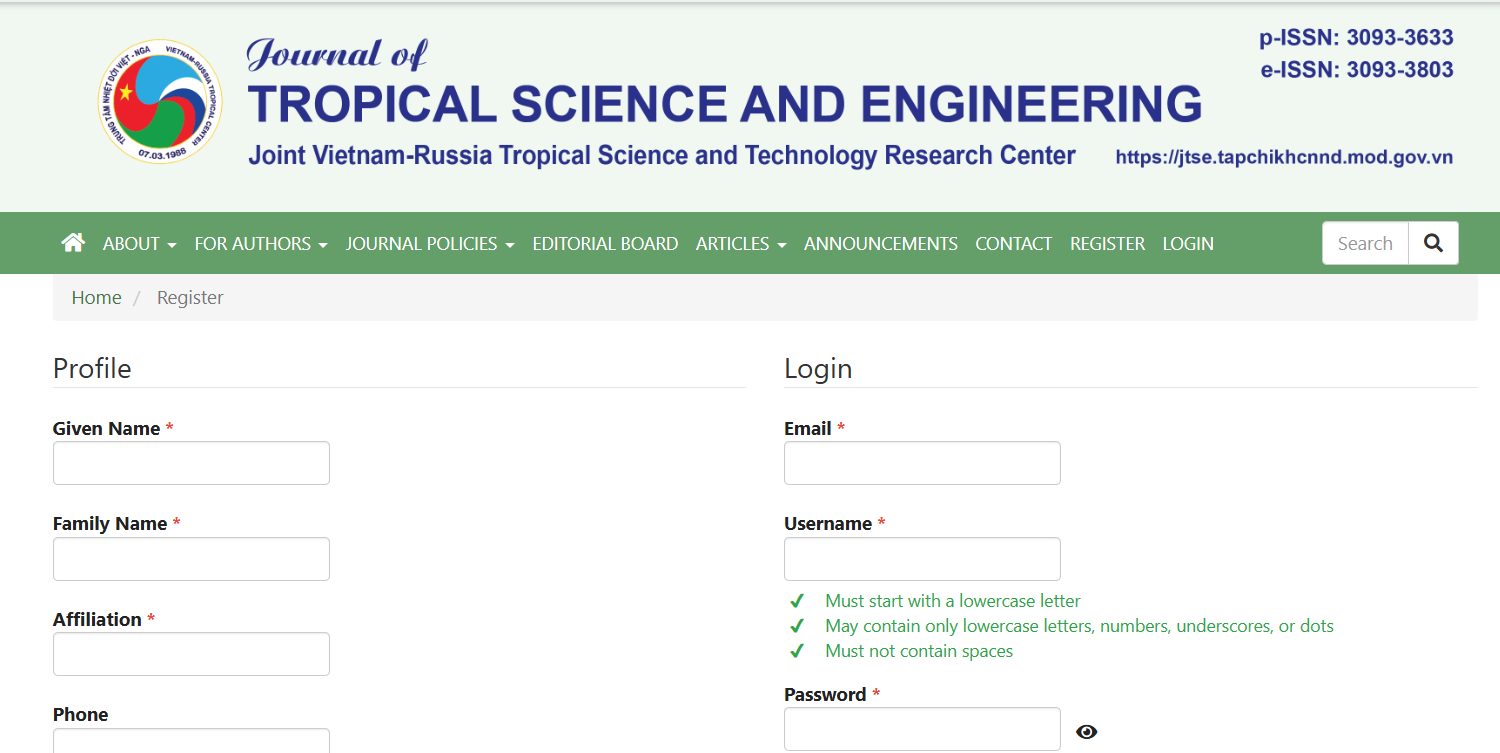
Task: Expand the ABOUT dropdown menu
Action: (x=140, y=243)
